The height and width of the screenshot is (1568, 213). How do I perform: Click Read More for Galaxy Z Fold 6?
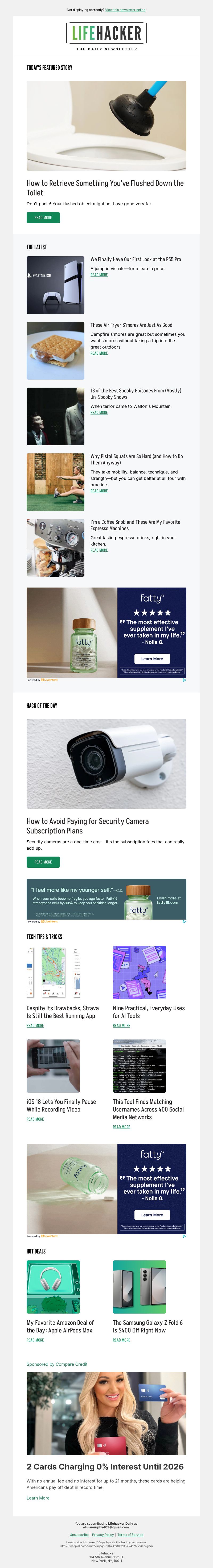point(121,1340)
